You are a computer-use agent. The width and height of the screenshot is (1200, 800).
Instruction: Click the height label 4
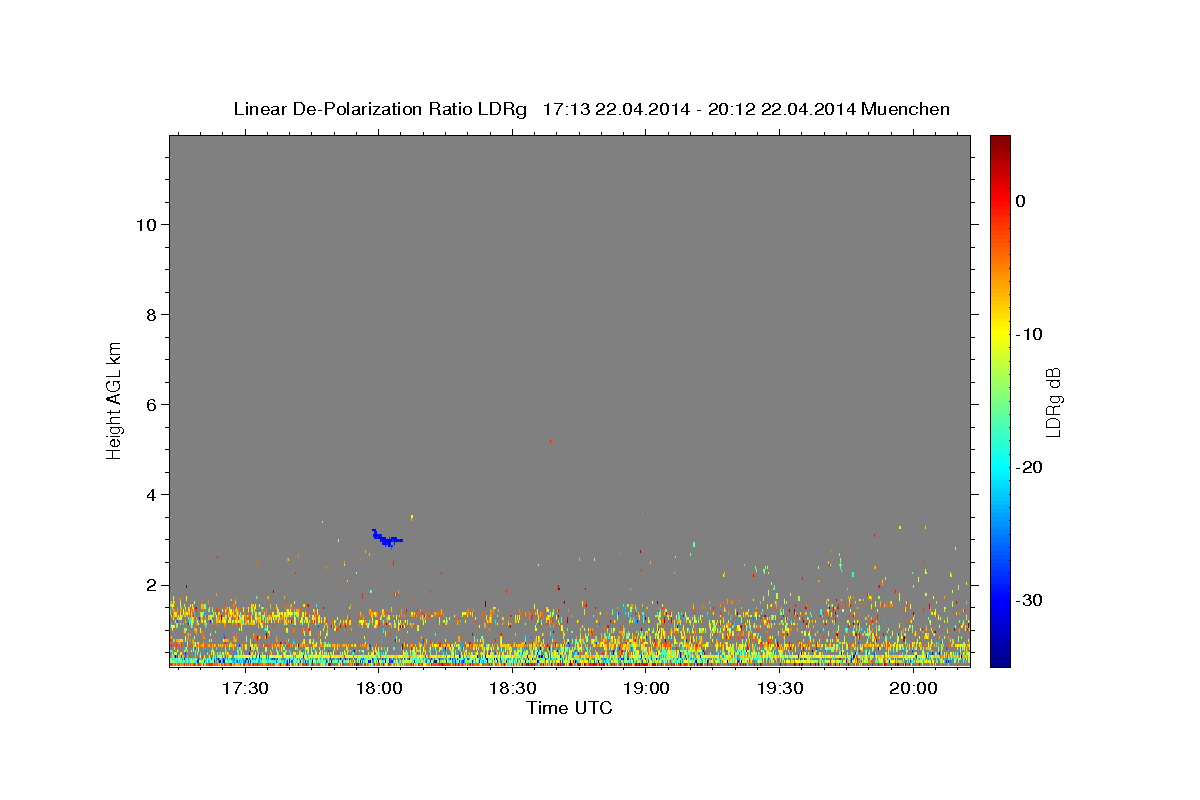(152, 495)
